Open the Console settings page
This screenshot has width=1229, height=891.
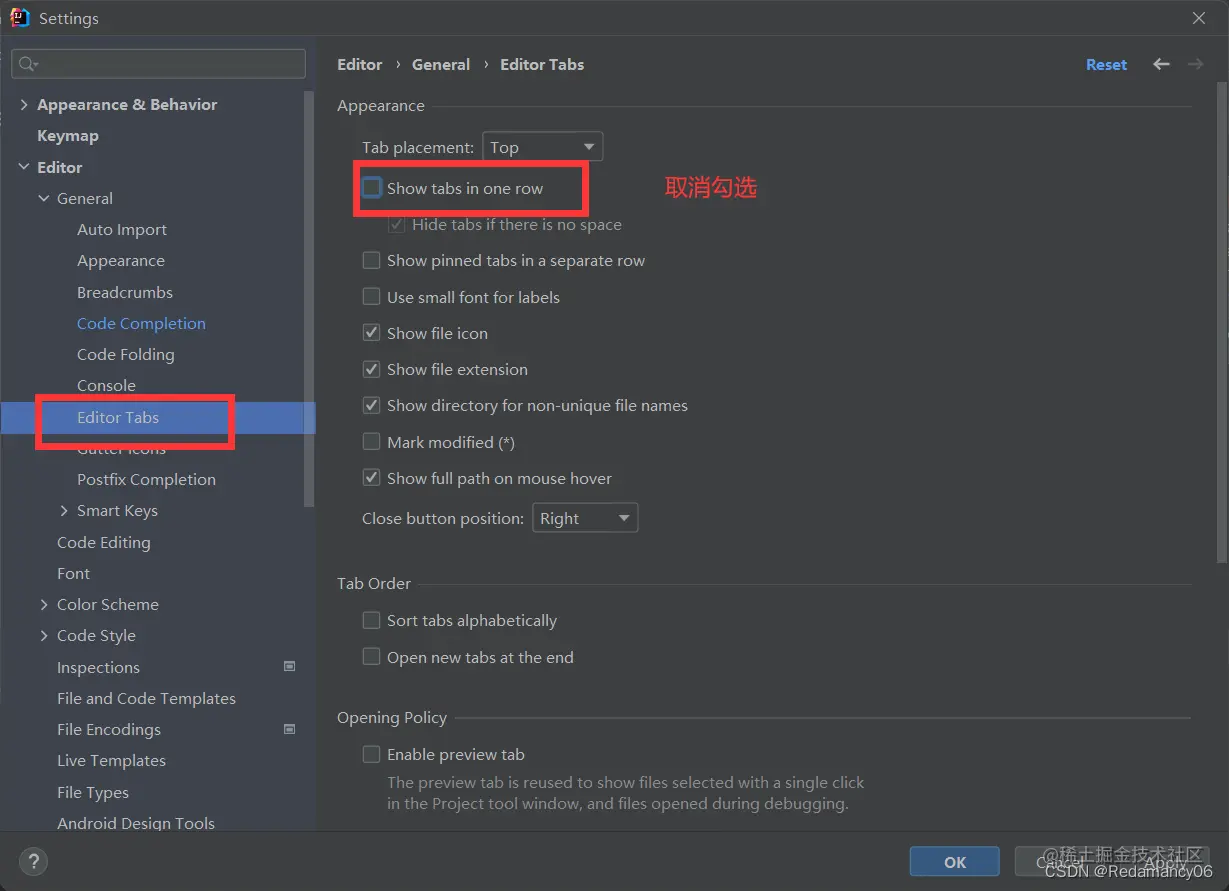pyautogui.click(x=106, y=385)
